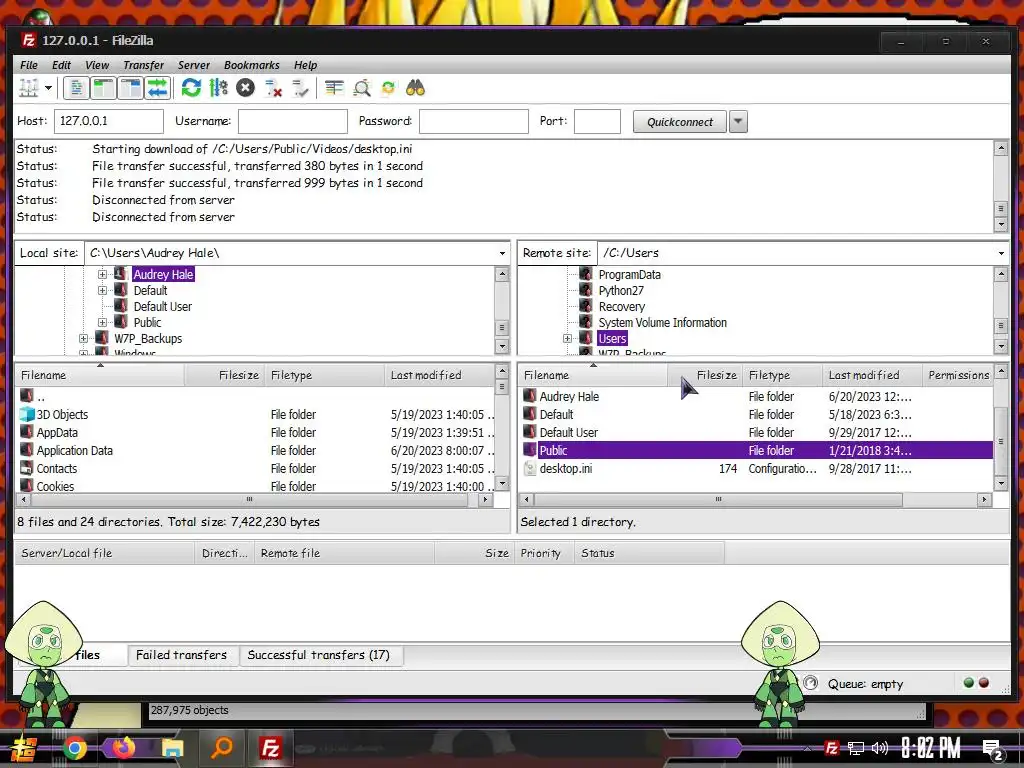Disconnect from the current server

click(273, 88)
